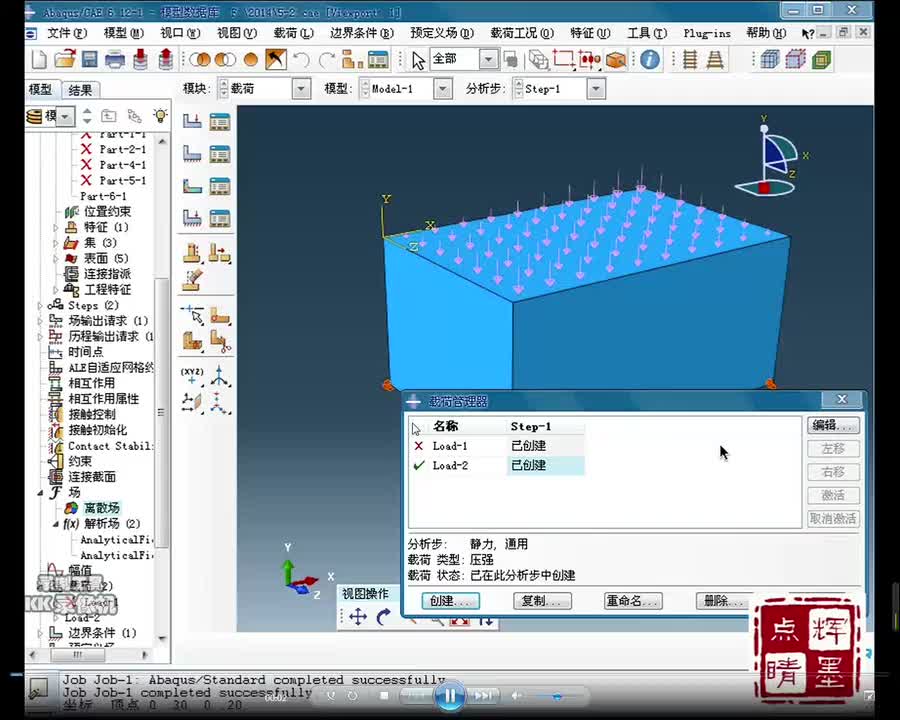Click the Create Load Case icon
The image size is (900, 720).
(x=192, y=218)
